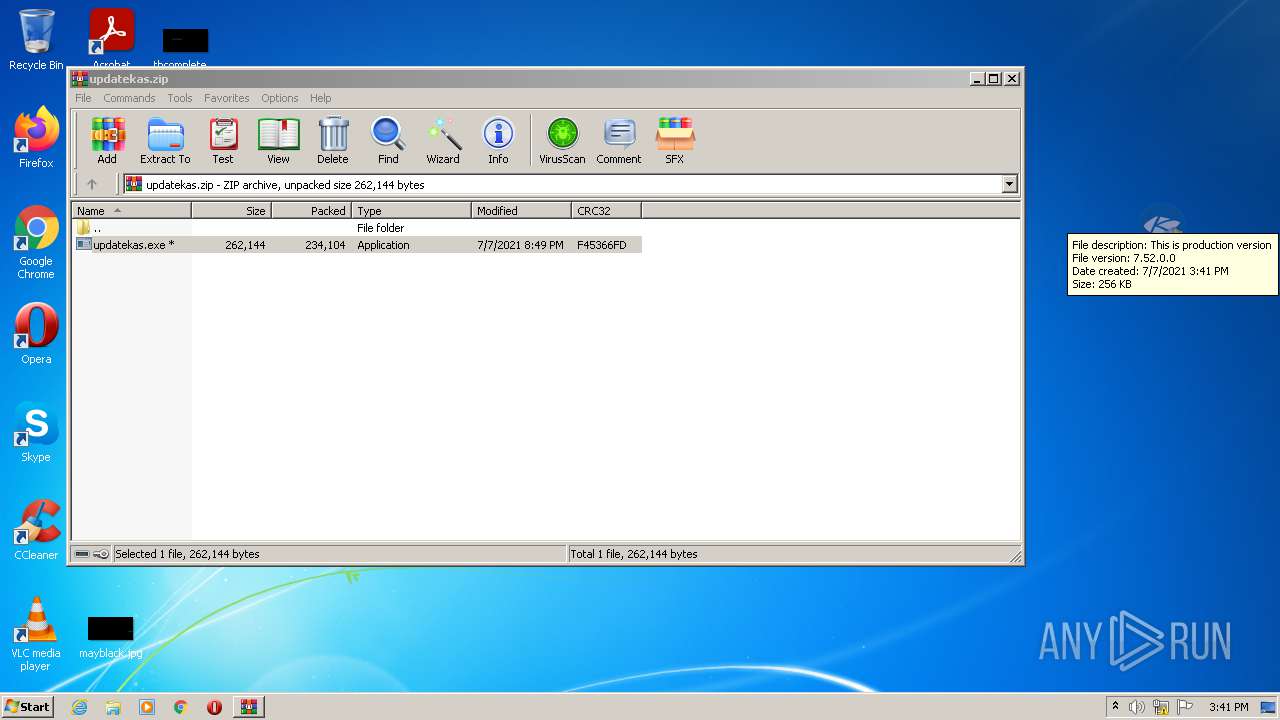Expand the archive path dropdown

(1009, 184)
